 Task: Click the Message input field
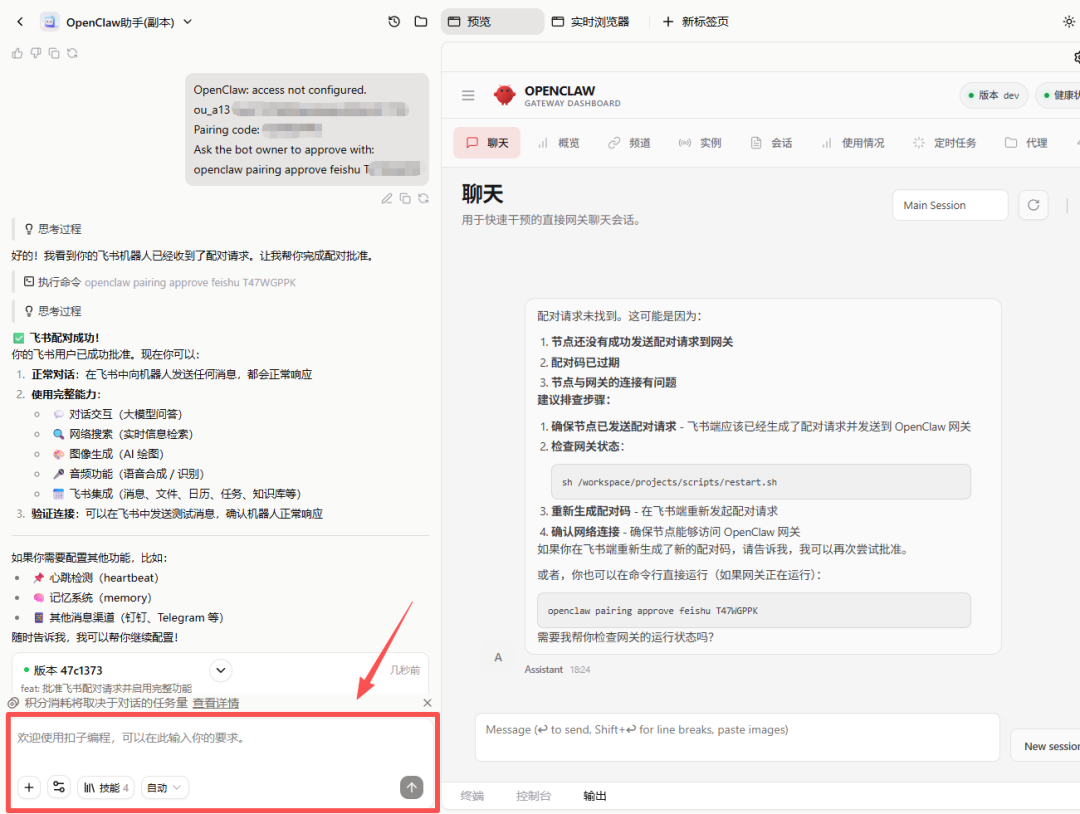[738, 737]
